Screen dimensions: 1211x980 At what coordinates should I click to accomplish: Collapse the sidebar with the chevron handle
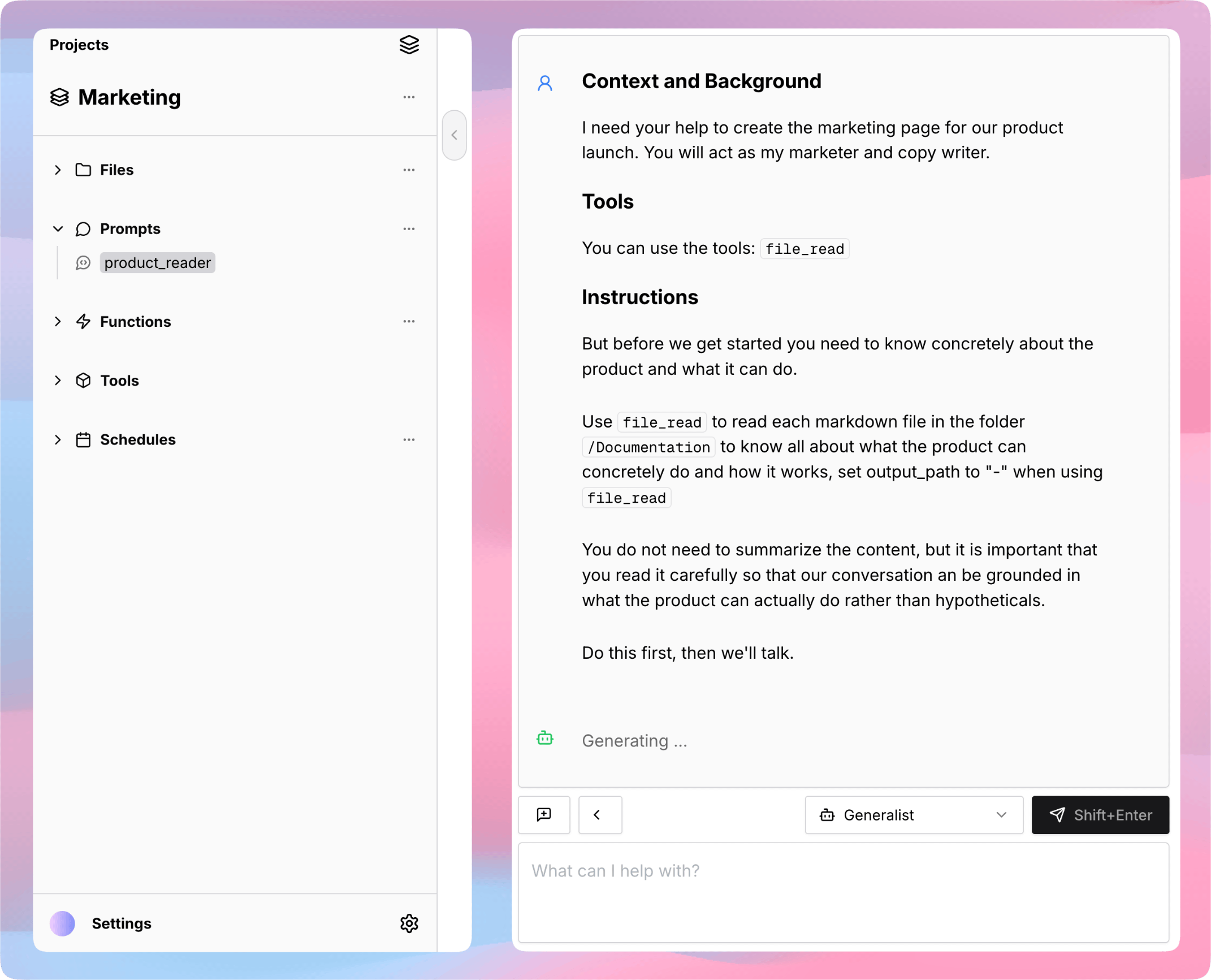click(454, 135)
